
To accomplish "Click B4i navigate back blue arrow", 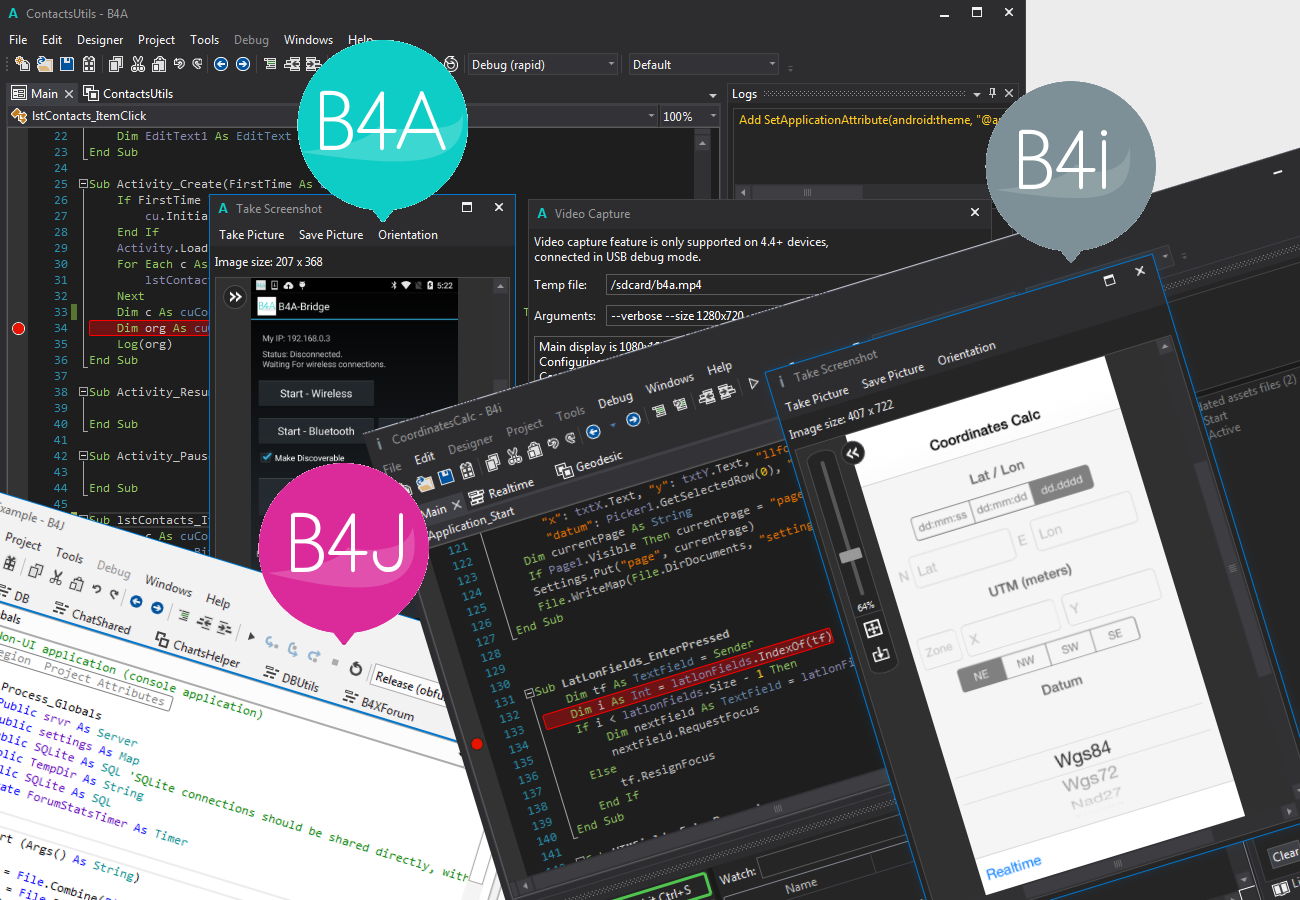I will pos(593,430).
